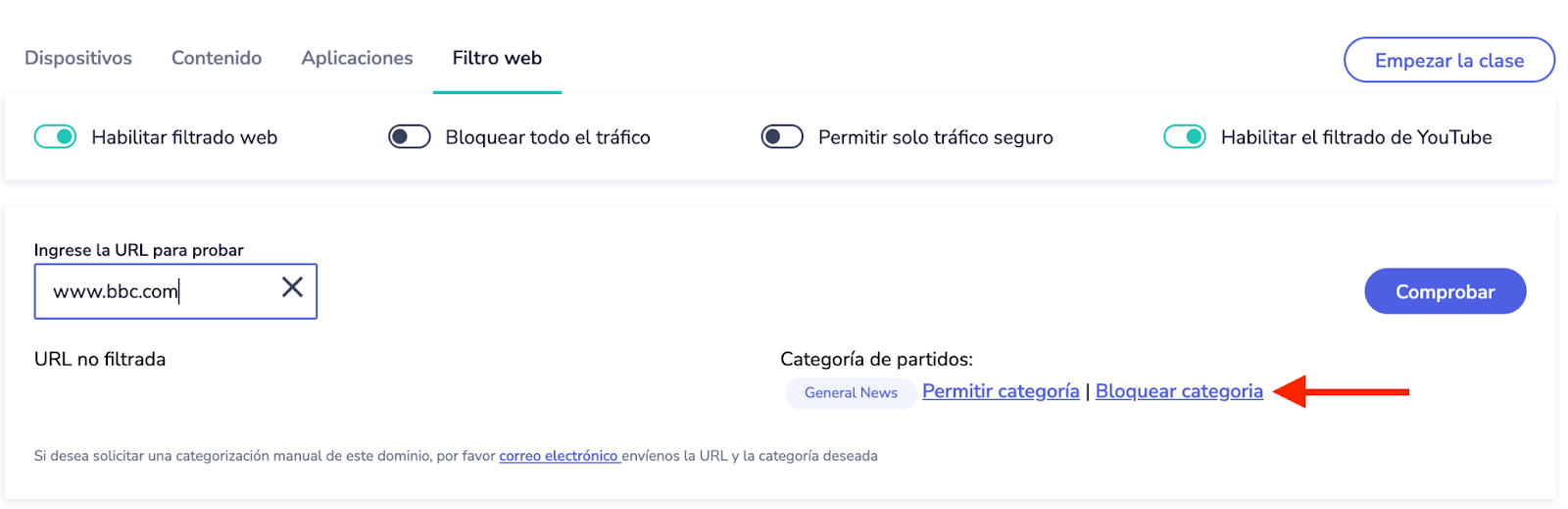Click the Comprobar button

click(1445, 291)
